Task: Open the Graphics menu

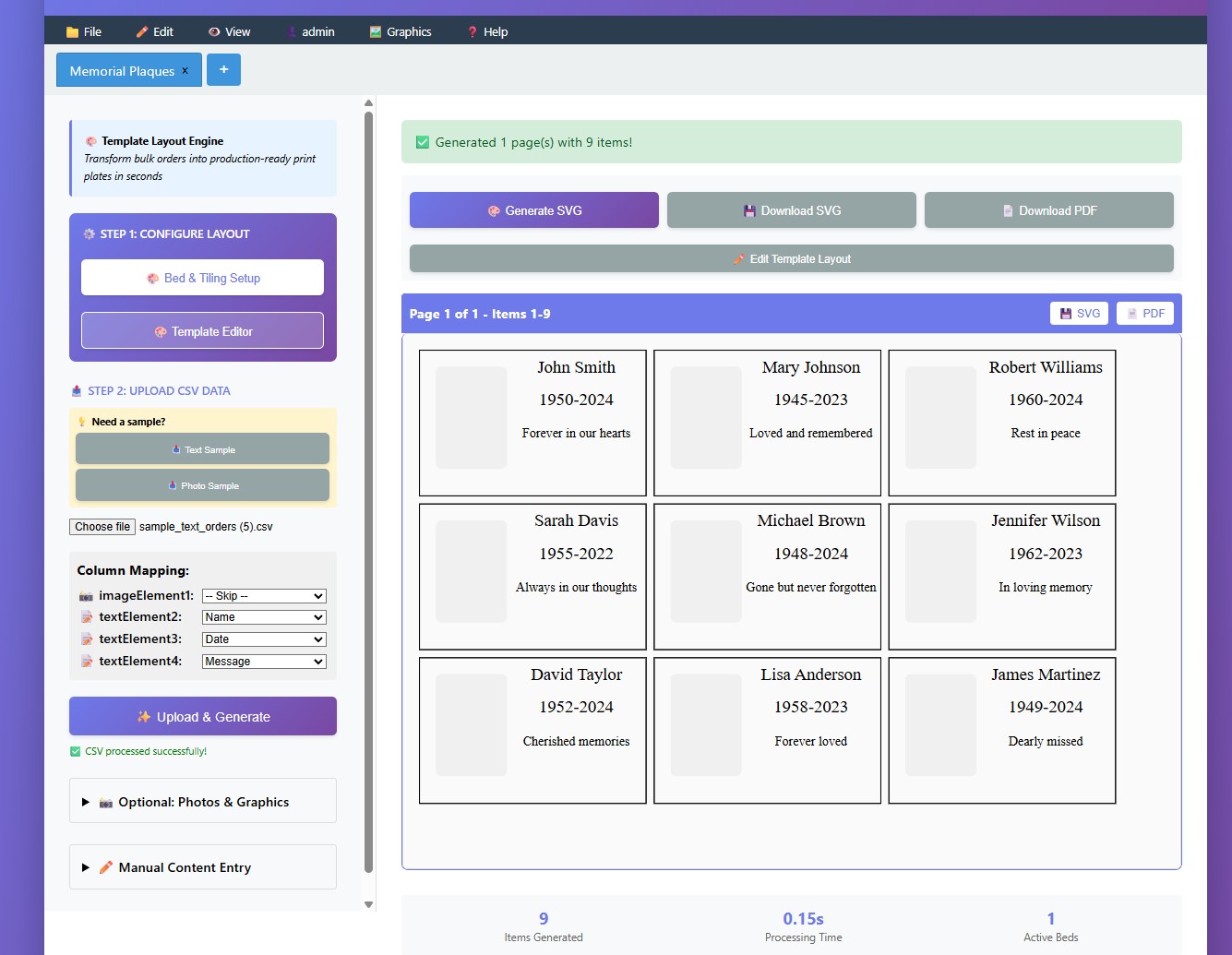Action: point(401,31)
